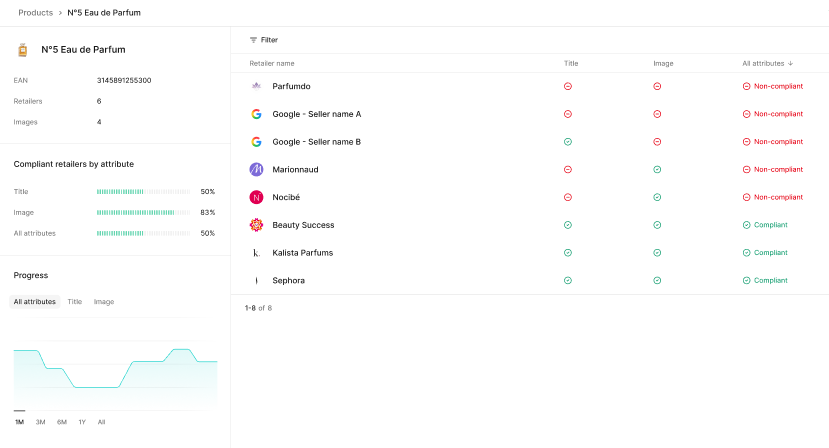This screenshot has height=448, width=829.
Task: Click Parfumdo's red title status icon
Action: coord(568,86)
